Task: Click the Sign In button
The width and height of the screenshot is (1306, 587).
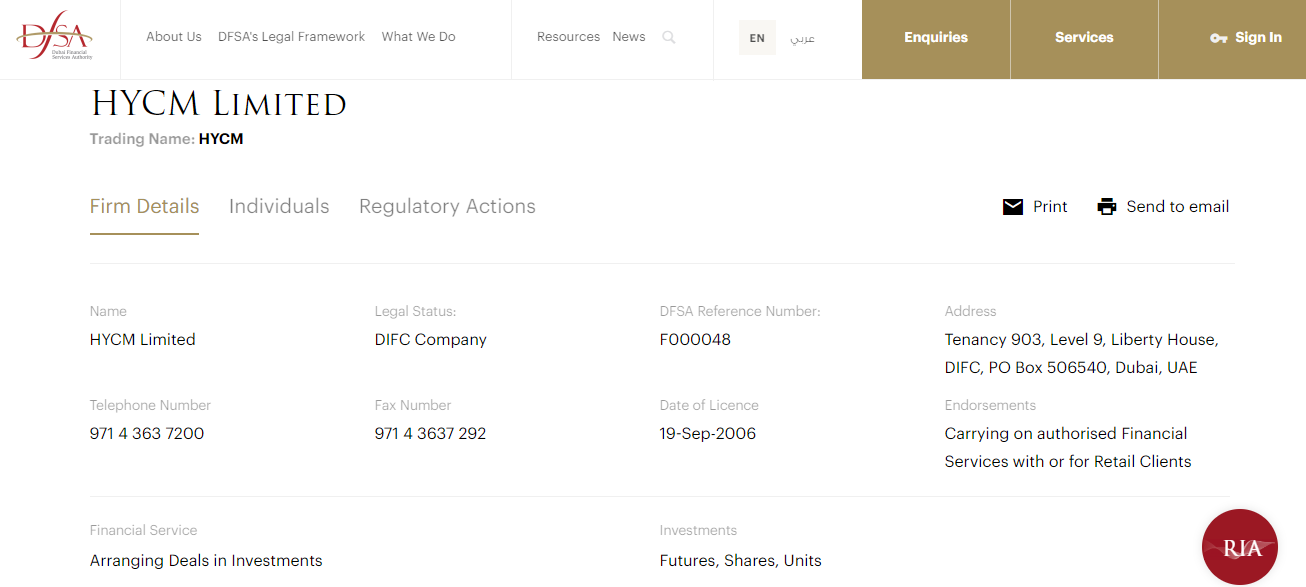Action: pyautogui.click(x=1232, y=39)
